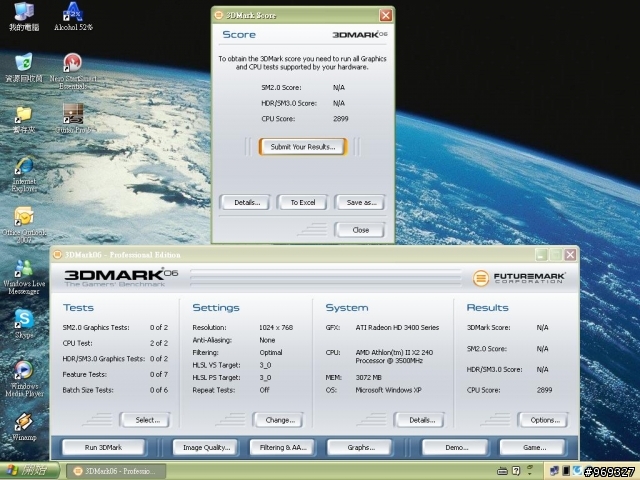640x480 pixels.
Task: Launch Internet Explorer from desktop
Action: pos(24,174)
